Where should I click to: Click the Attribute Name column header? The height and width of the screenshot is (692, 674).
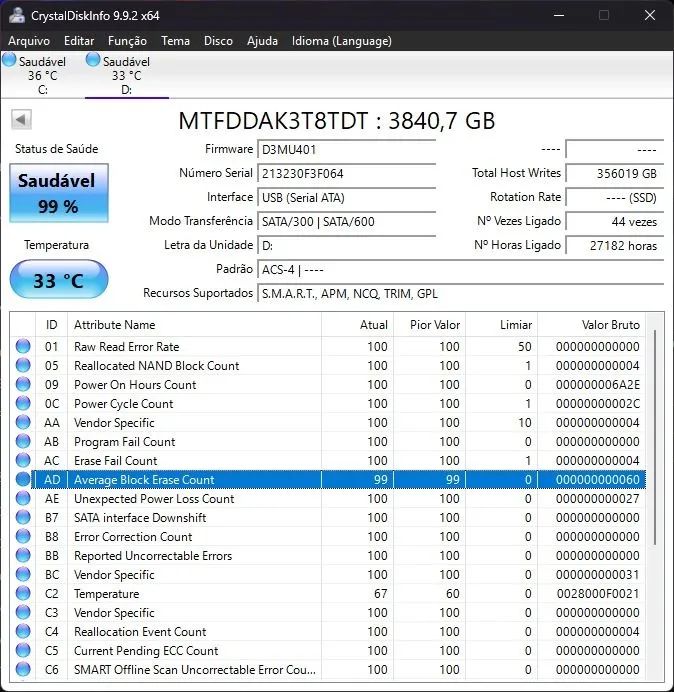pos(194,325)
